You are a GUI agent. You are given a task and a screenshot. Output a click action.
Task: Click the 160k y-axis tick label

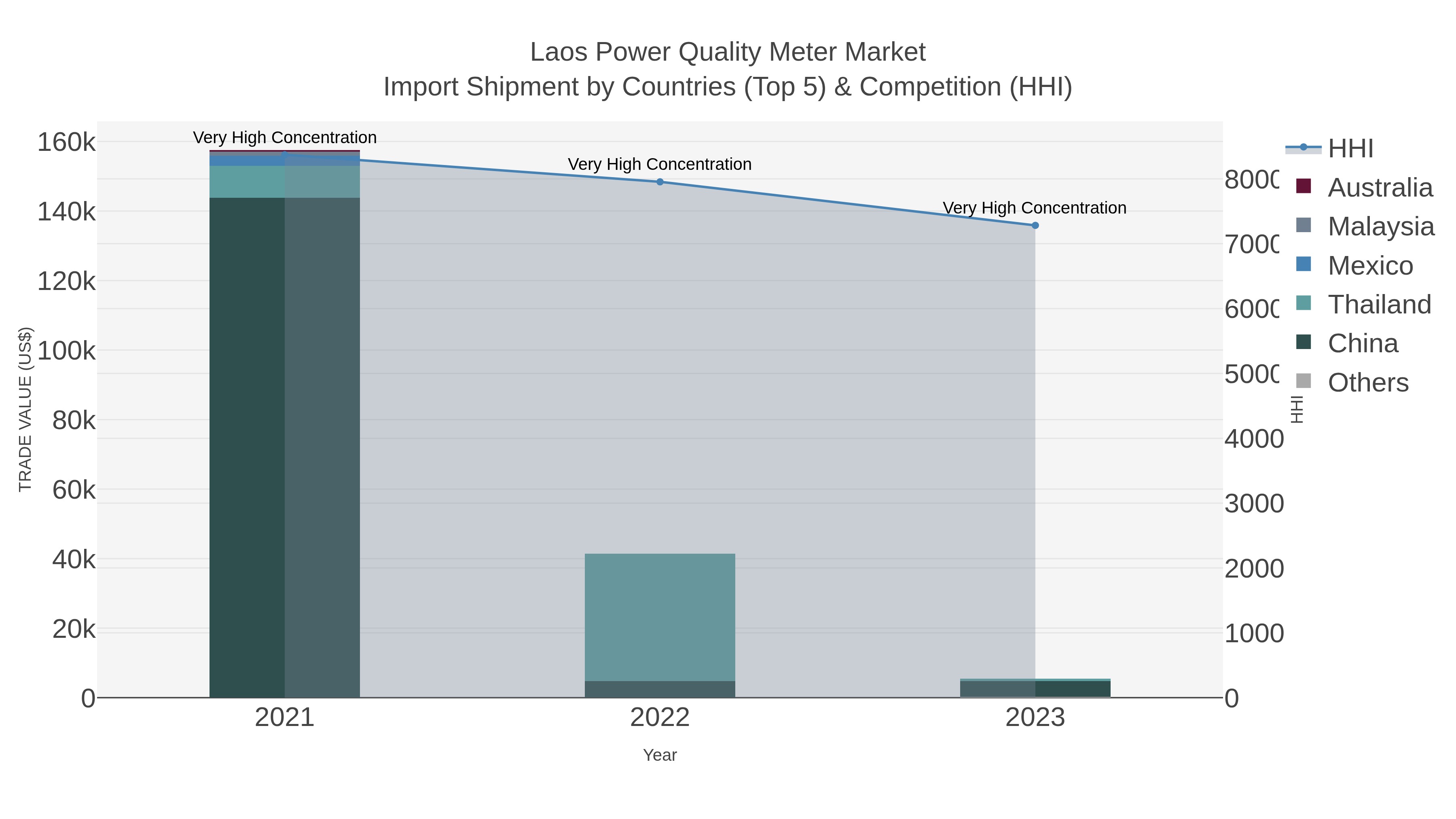tap(67, 142)
